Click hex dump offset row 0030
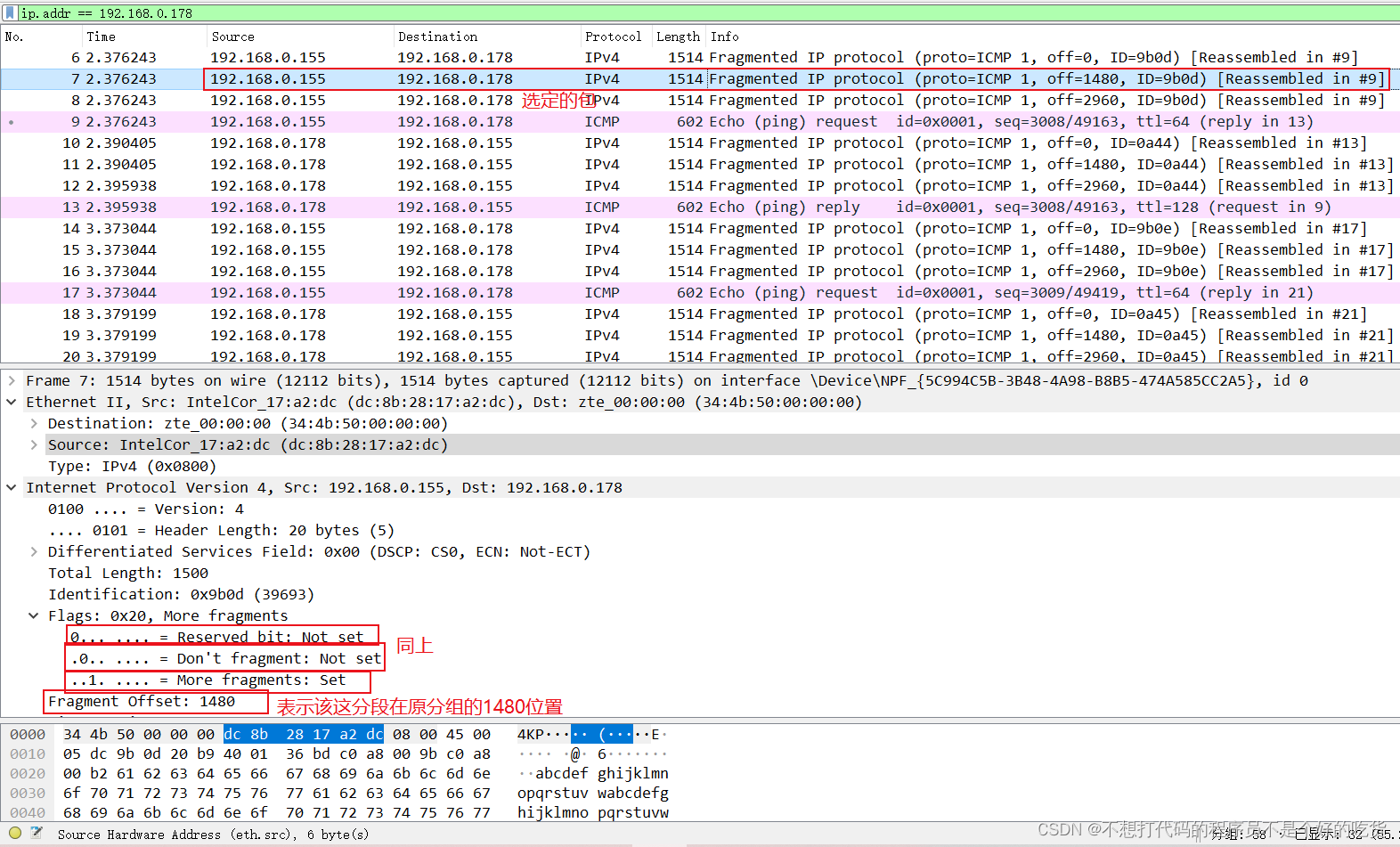Image resolution: width=1400 pixels, height=847 pixels. 28,793
